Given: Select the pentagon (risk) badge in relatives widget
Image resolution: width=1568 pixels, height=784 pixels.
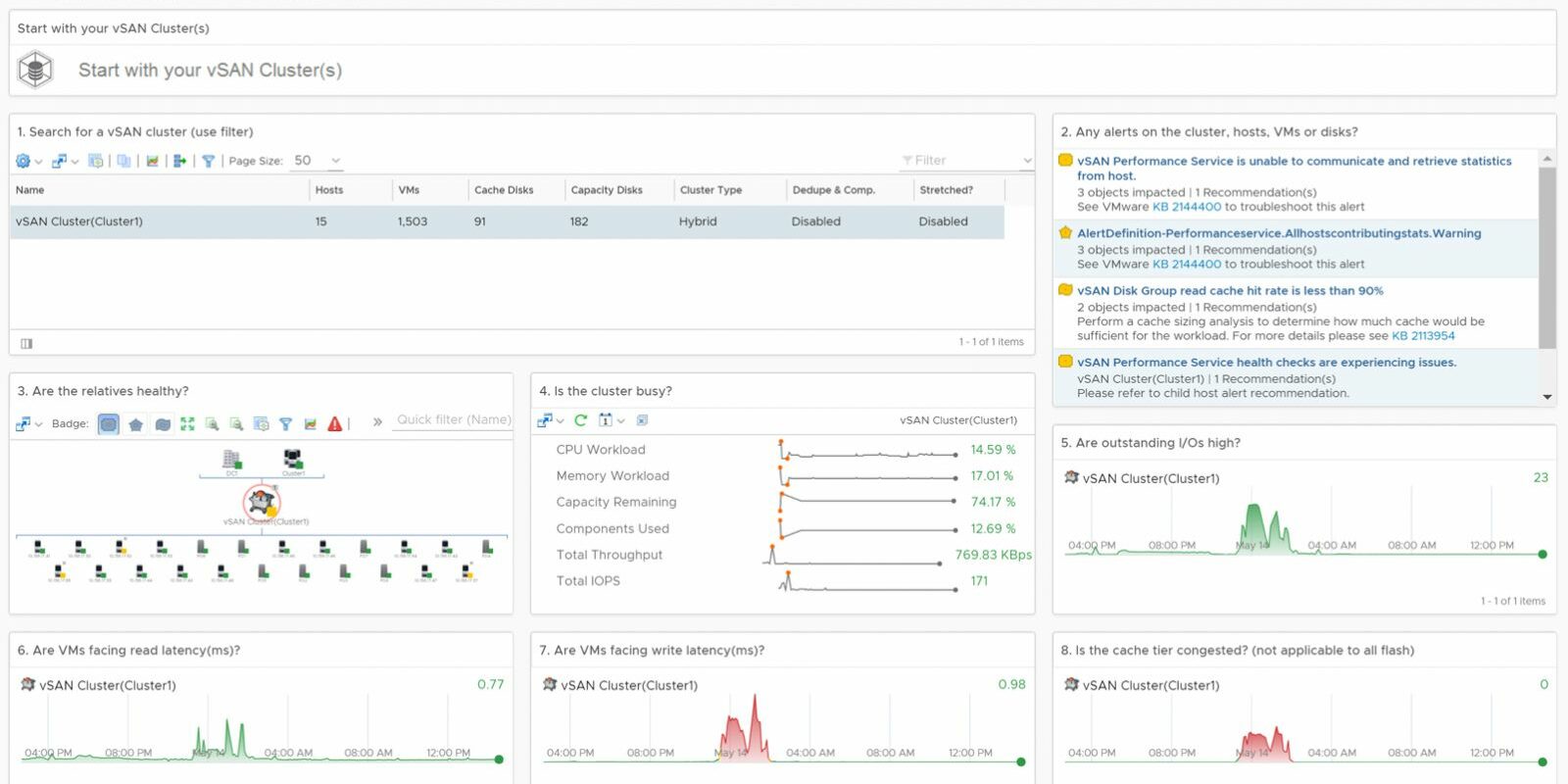Looking at the screenshot, I should click(x=136, y=424).
